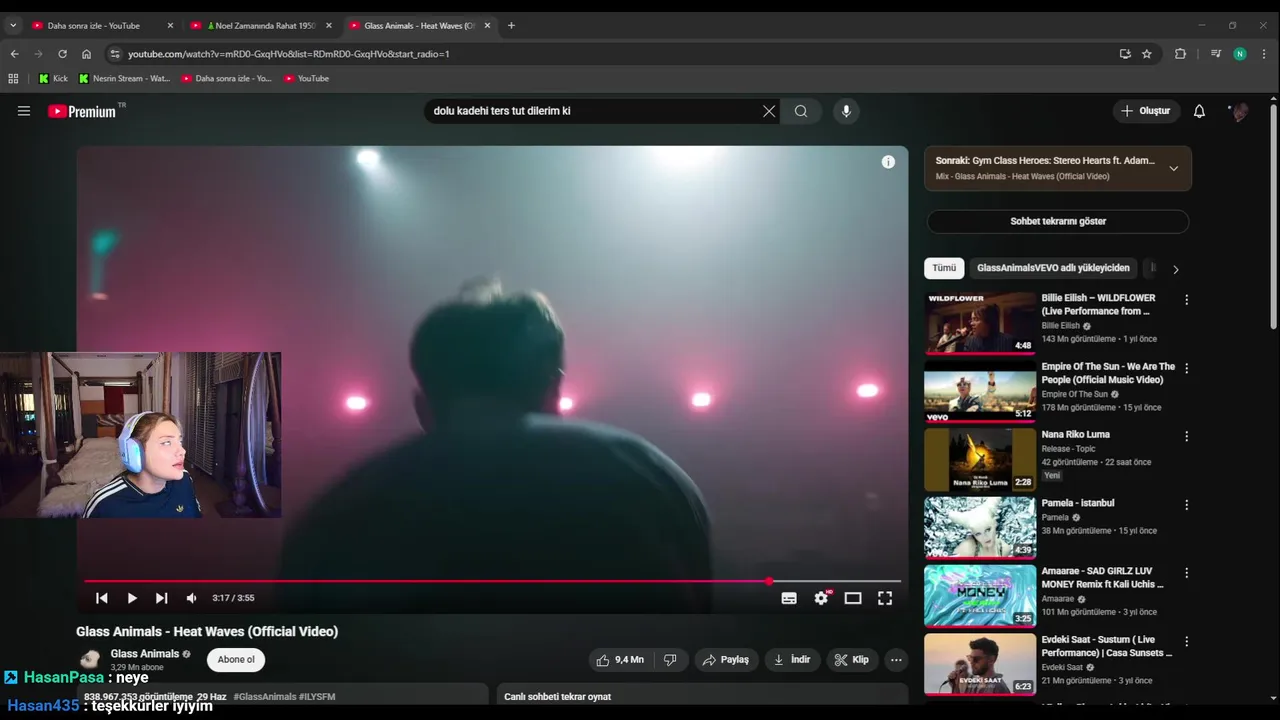Viewport: 1280px width, 720px height.
Task: Create a clip with Klip
Action: click(852, 660)
